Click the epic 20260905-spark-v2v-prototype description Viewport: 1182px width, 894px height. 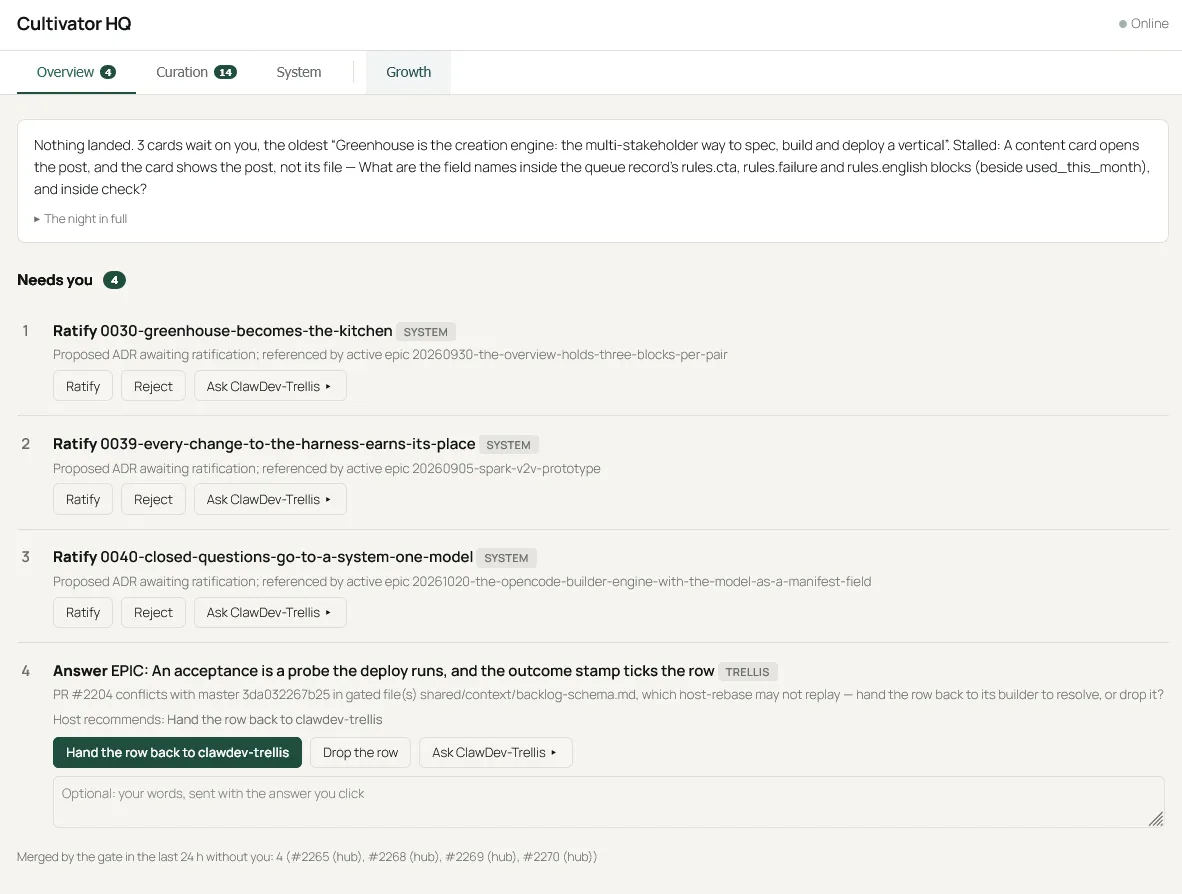(326, 468)
